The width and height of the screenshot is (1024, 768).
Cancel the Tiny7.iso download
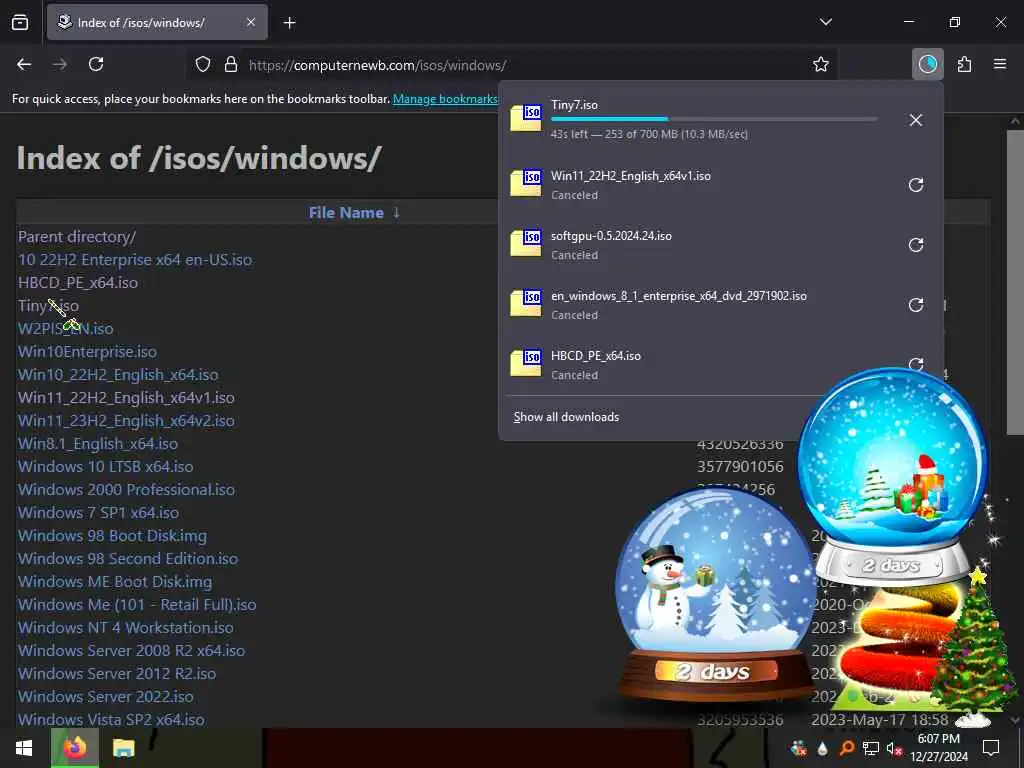click(916, 120)
